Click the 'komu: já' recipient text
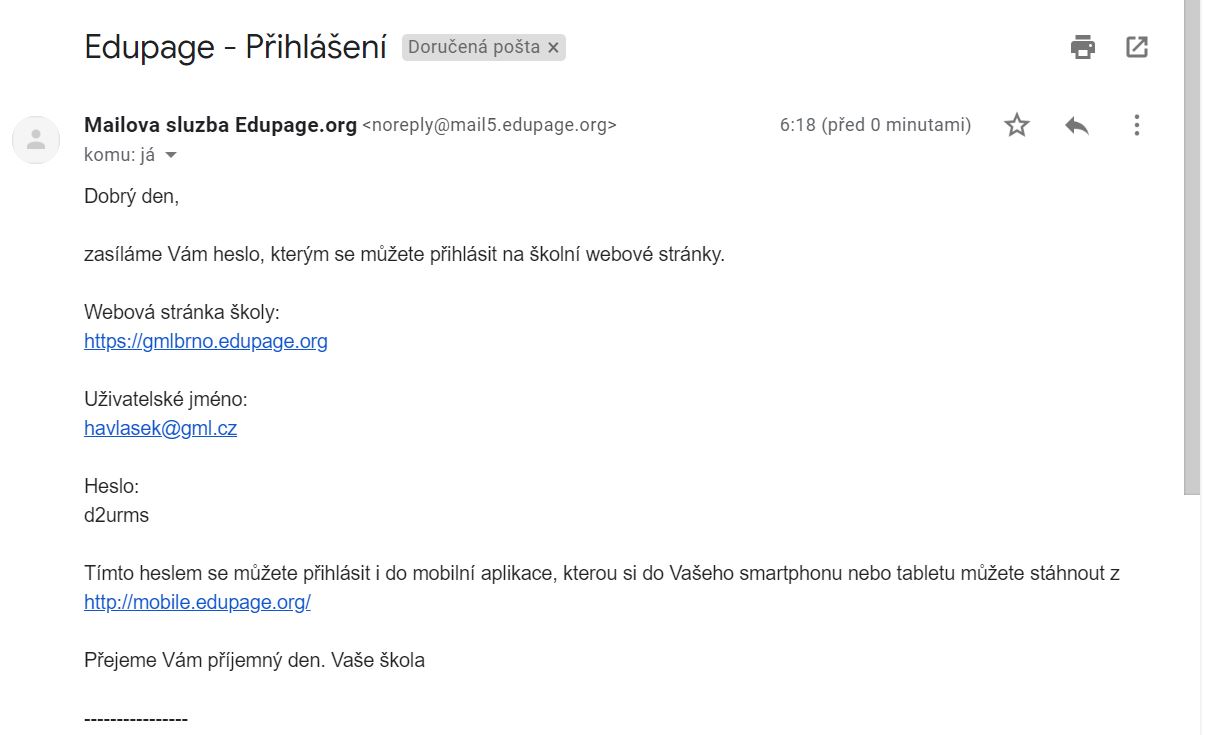Image resolution: width=1205 pixels, height=735 pixels. pyautogui.click(x=119, y=155)
